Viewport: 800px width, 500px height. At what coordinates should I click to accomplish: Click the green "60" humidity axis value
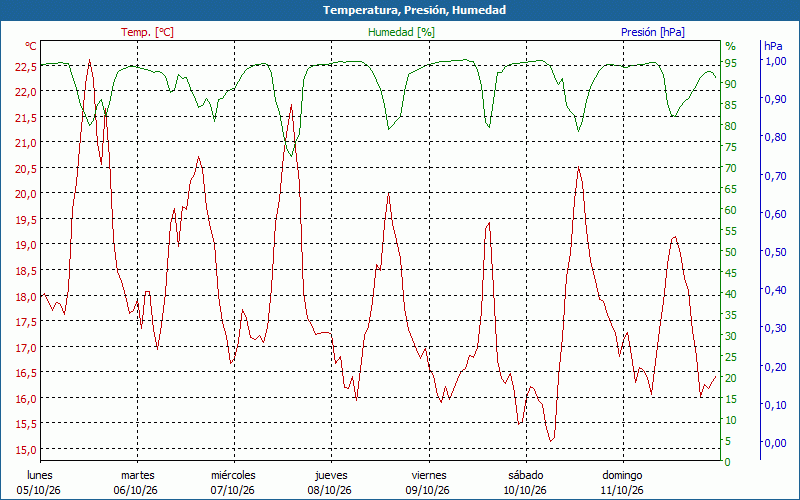click(731, 210)
